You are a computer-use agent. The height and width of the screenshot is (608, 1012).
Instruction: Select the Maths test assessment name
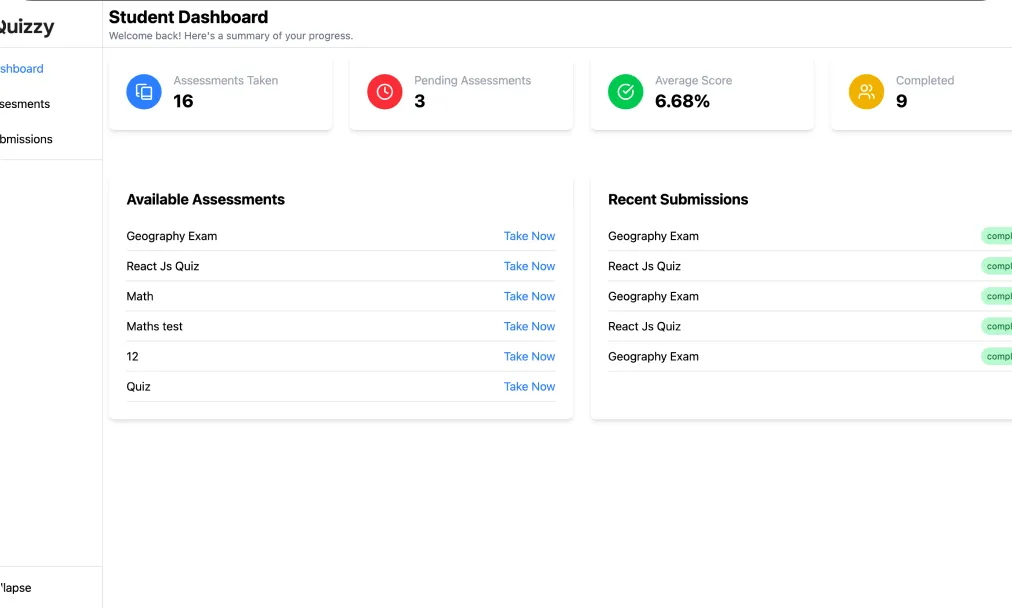[154, 326]
